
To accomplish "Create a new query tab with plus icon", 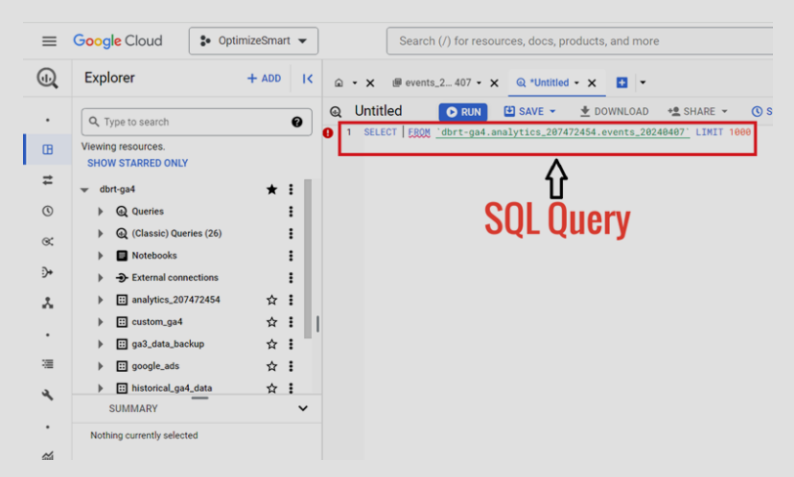I will [622, 83].
